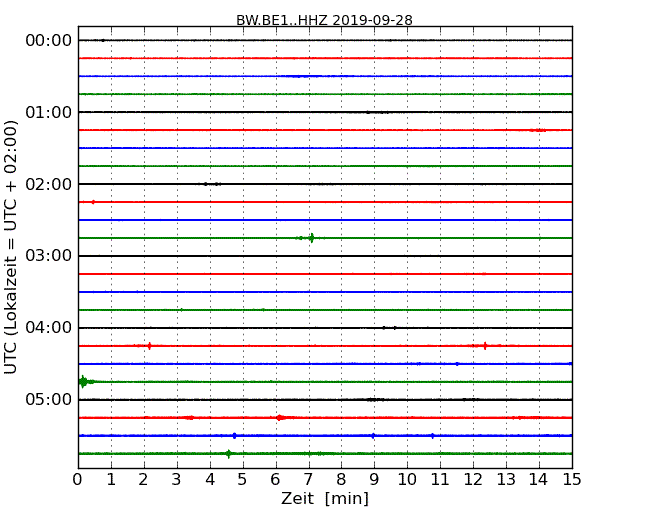Click the large green event at trace start near 04:45
Image resolution: width=650 pixels, height=520 pixels.
[84, 381]
